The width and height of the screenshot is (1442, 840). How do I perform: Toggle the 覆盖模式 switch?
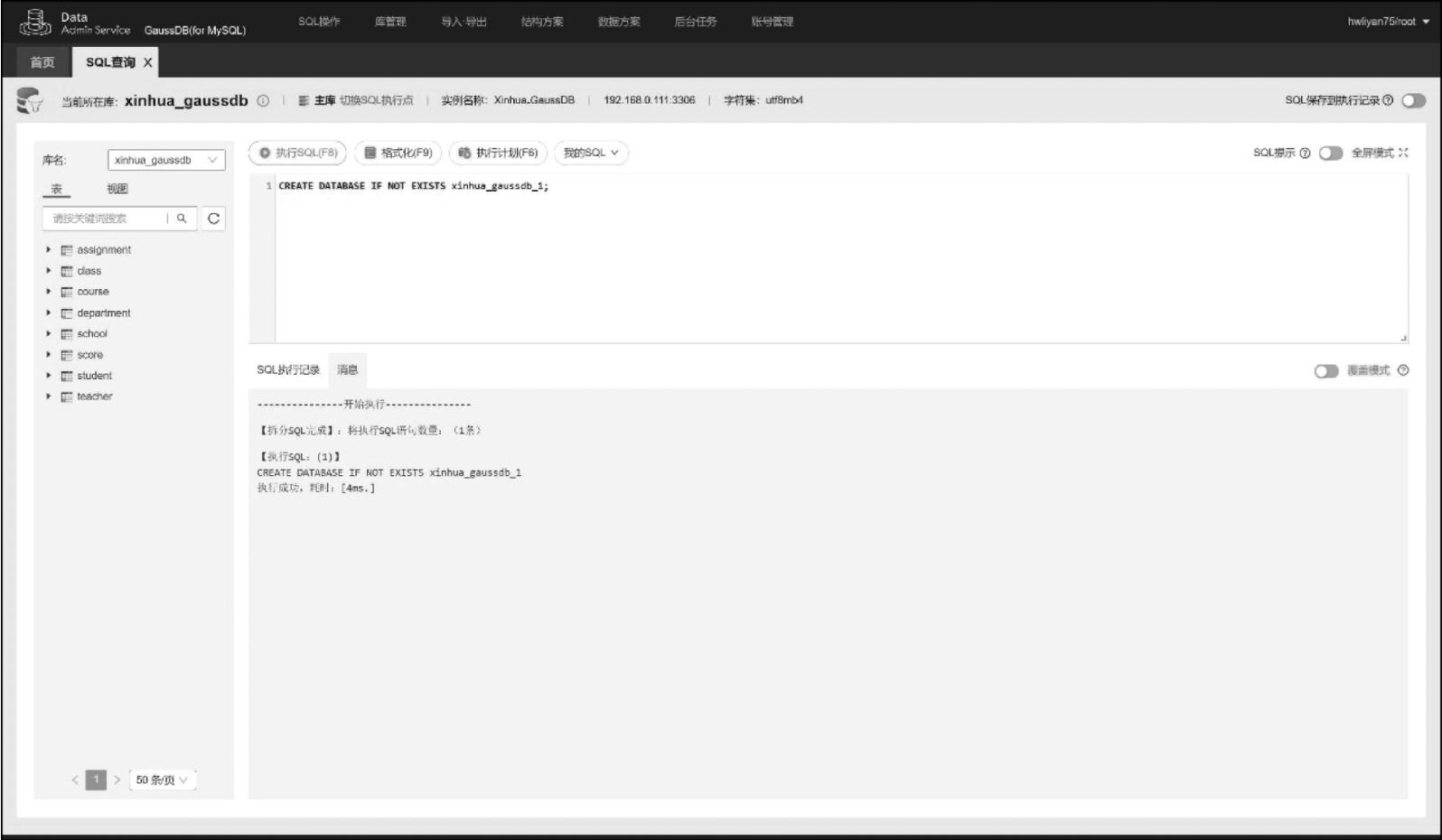coord(1326,371)
